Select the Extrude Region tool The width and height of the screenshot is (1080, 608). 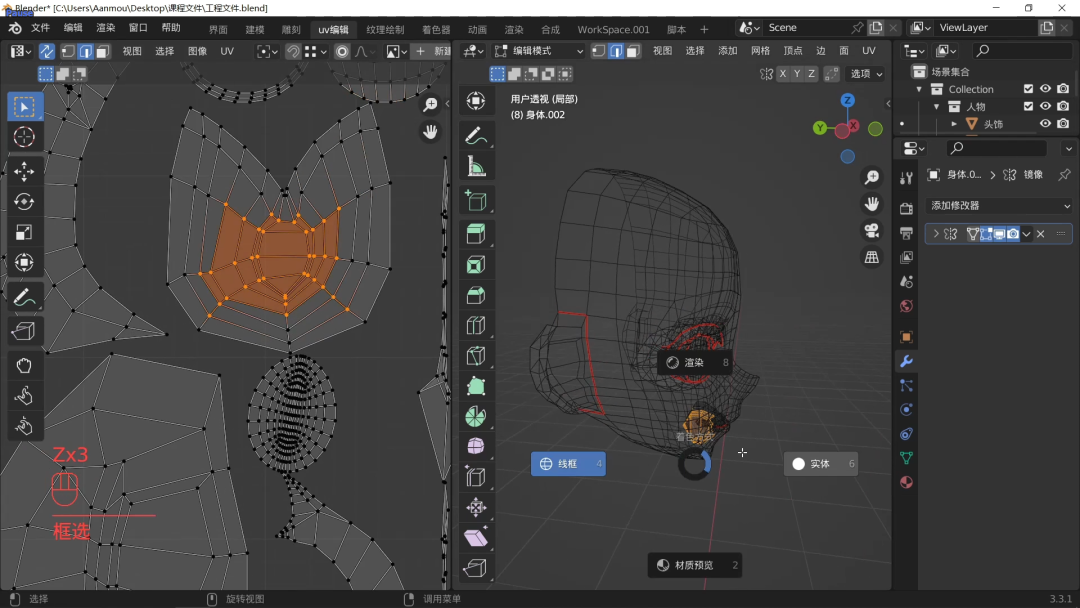[x=476, y=234]
